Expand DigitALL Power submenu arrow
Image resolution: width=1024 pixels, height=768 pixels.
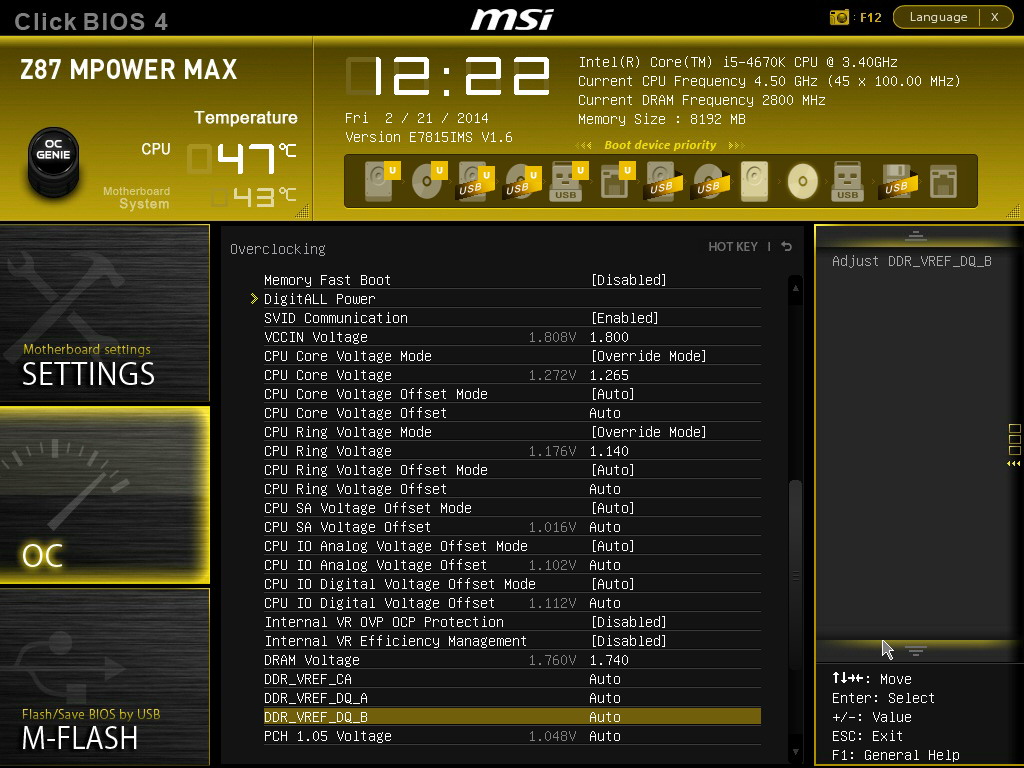[254, 298]
